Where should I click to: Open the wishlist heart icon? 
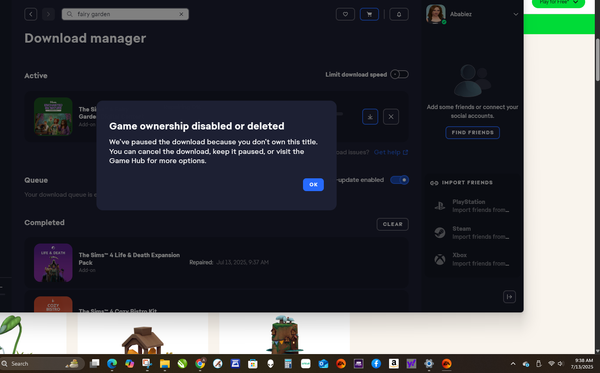(345, 14)
